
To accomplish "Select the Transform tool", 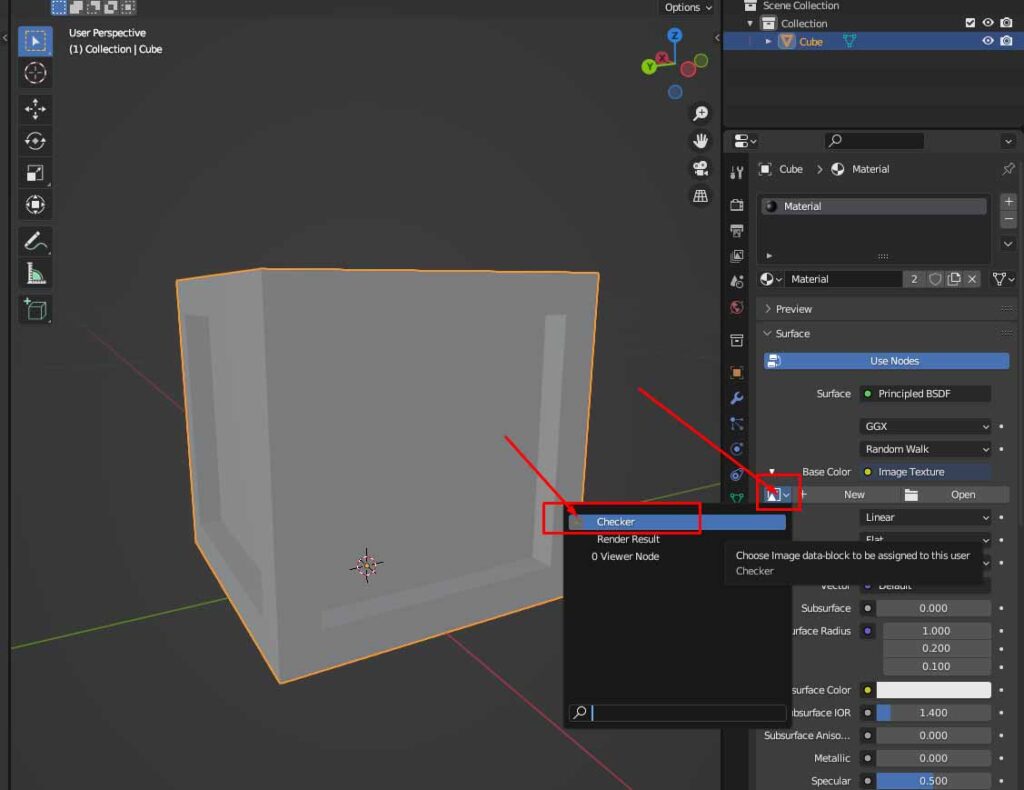I will coord(35,204).
